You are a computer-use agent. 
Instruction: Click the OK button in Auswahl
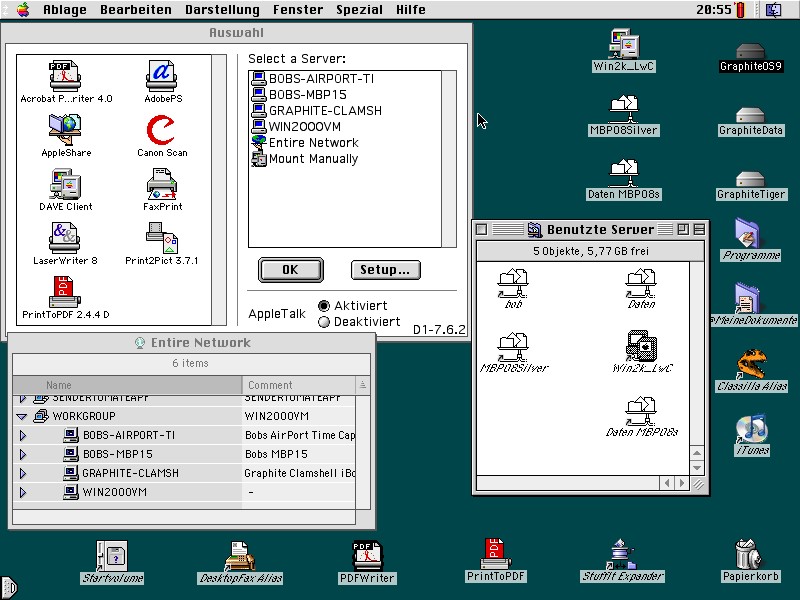(290, 270)
